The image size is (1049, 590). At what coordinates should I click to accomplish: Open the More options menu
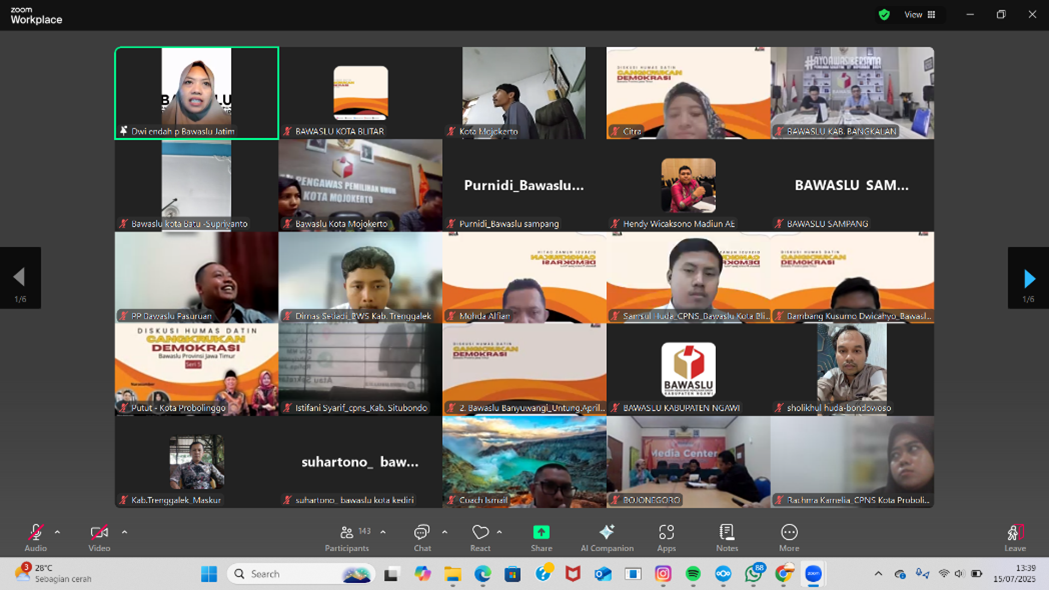coord(789,538)
